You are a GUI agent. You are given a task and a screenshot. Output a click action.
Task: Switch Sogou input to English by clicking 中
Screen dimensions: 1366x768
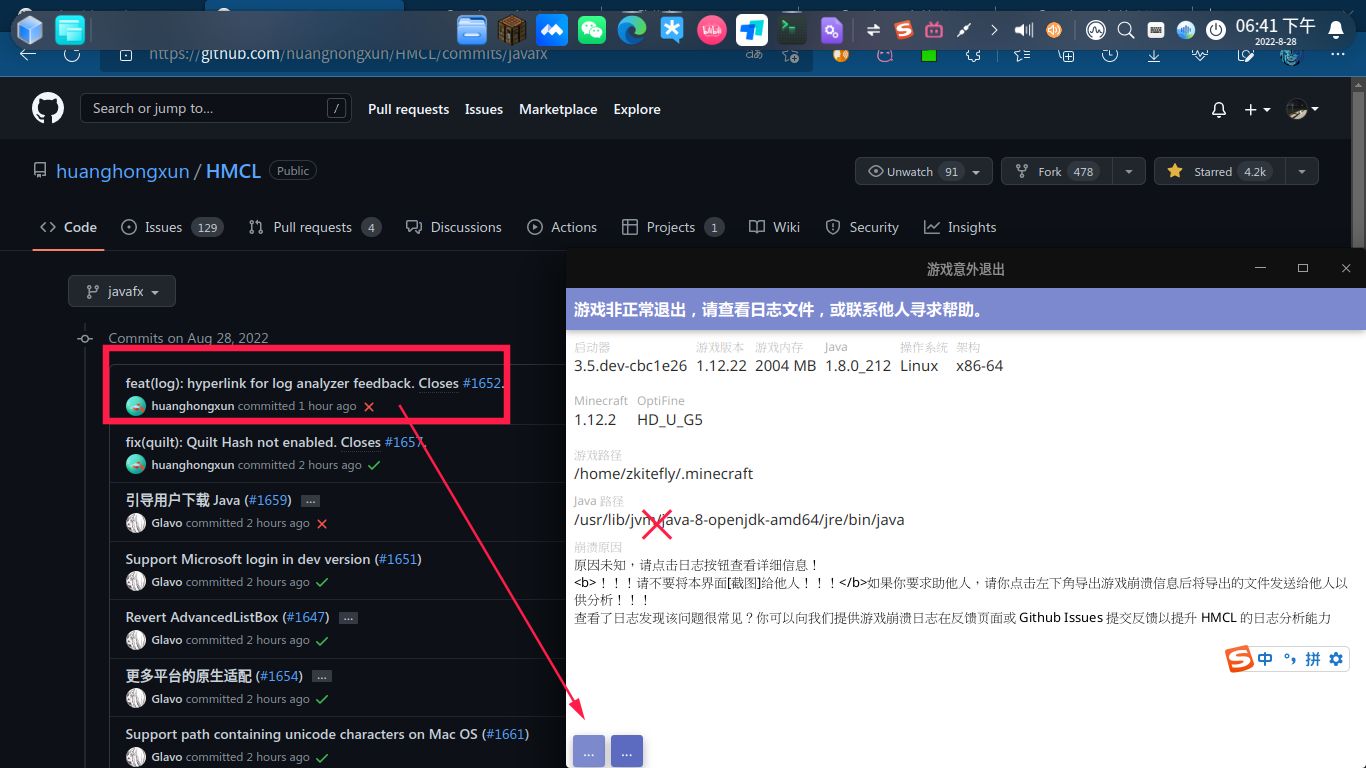[x=1264, y=659]
